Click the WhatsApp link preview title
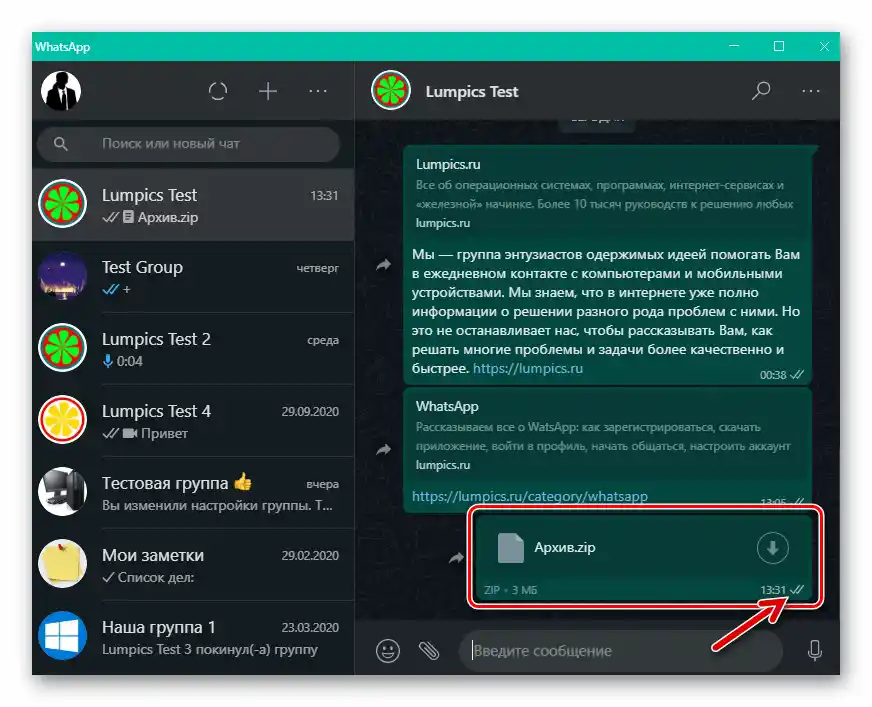The image size is (872, 707). [x=447, y=407]
